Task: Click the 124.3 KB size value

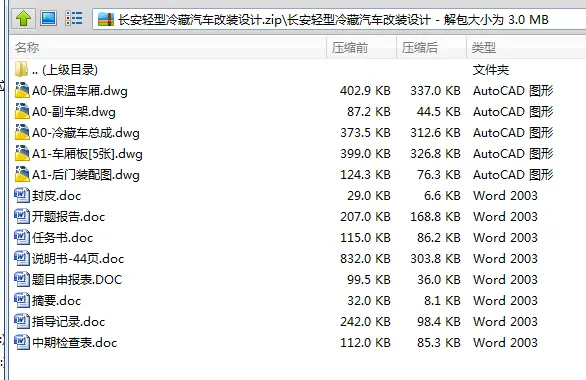Action: 365,174
